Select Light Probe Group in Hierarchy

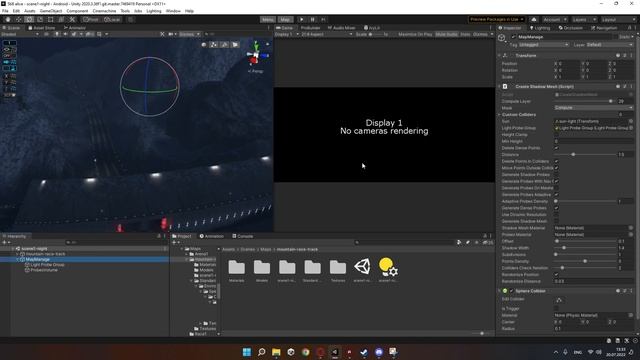coord(47,265)
